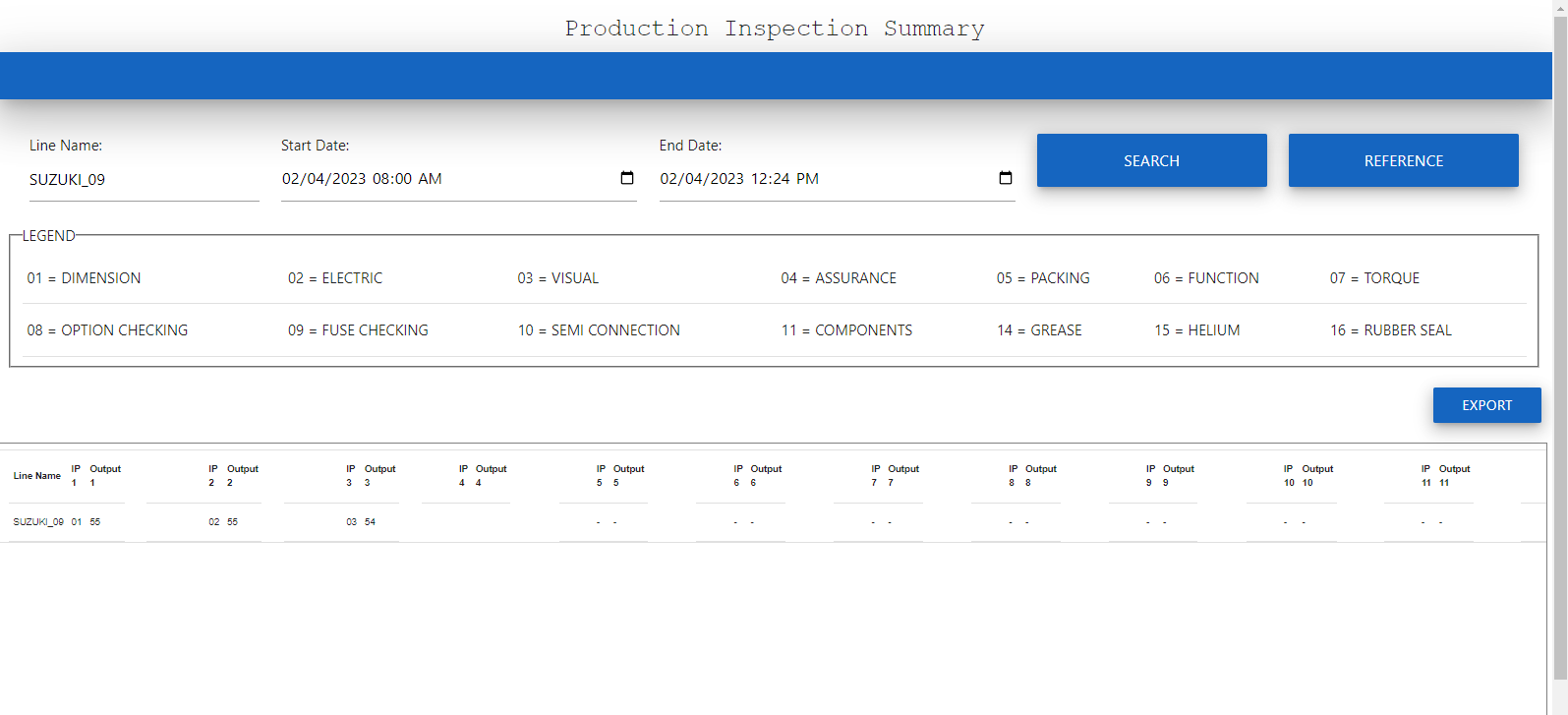Viewport: 1568px width, 715px height.
Task: Select the Output 1 column header
Action: click(105, 475)
